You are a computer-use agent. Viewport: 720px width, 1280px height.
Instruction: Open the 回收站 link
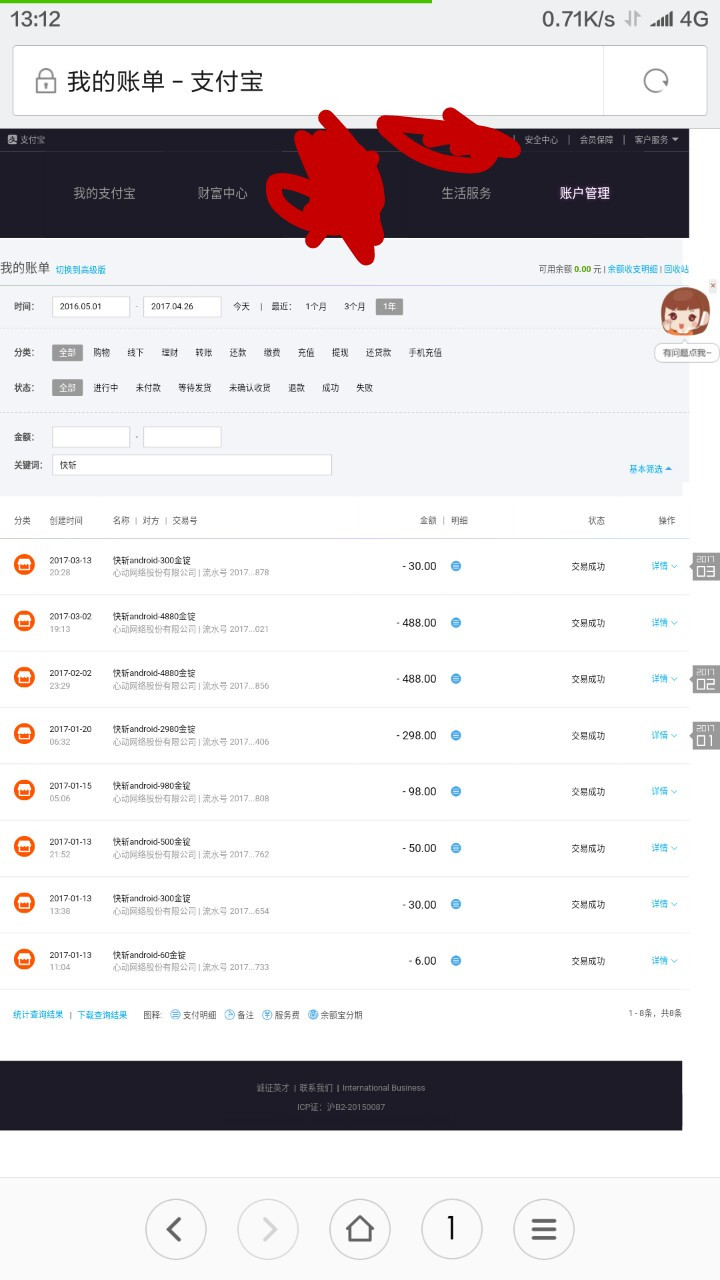tap(676, 269)
